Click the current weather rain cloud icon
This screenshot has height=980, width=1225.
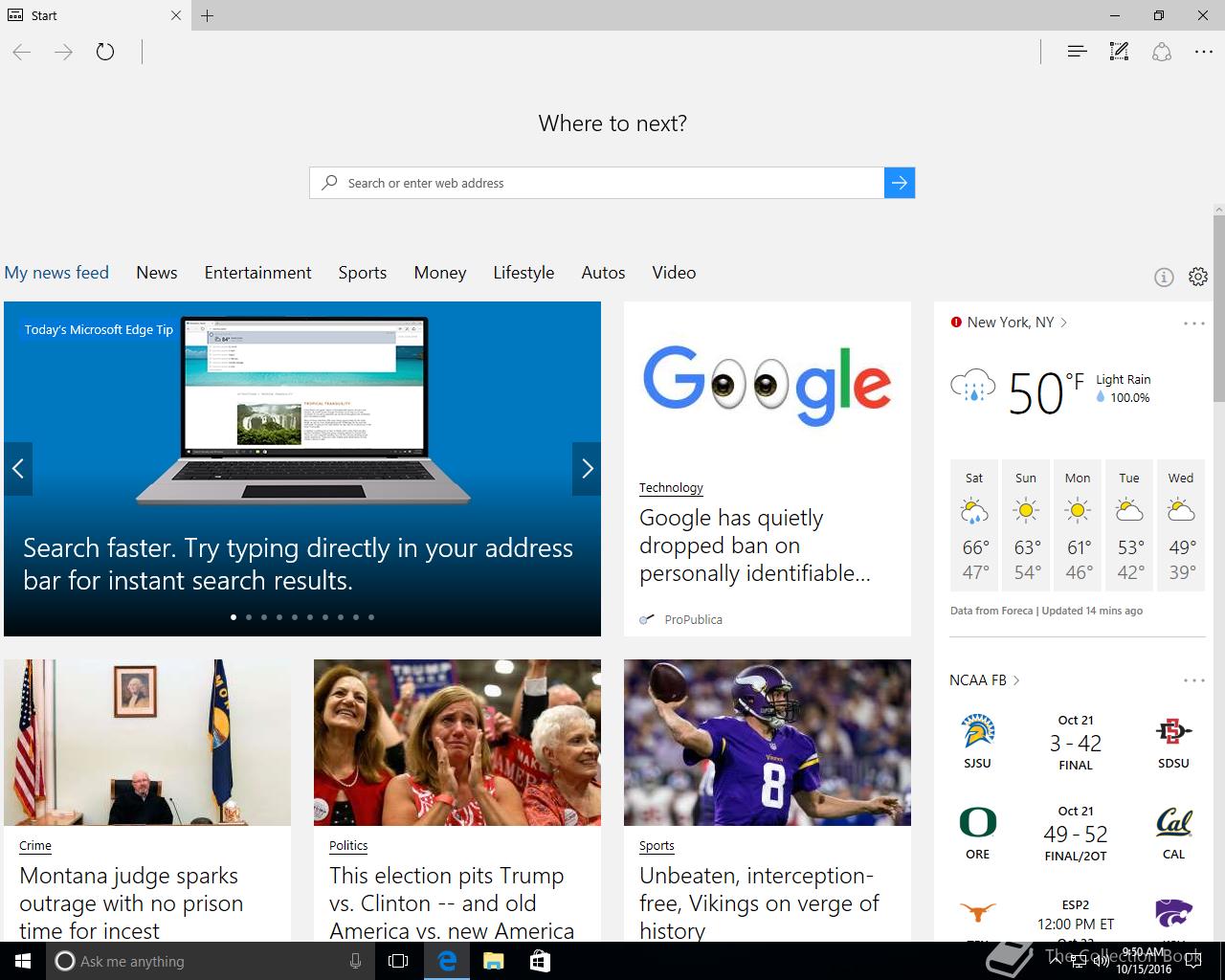(973, 386)
